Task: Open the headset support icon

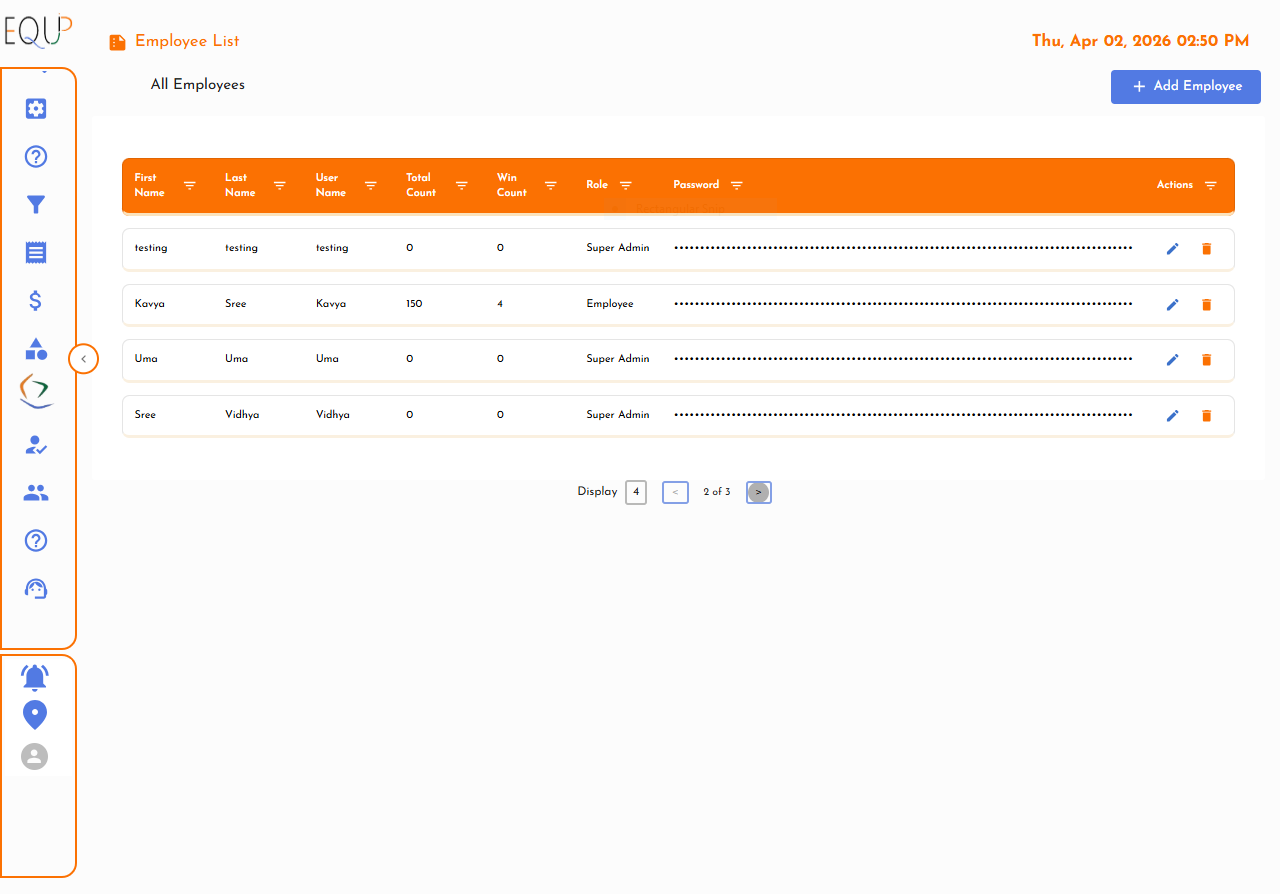Action: [x=36, y=589]
